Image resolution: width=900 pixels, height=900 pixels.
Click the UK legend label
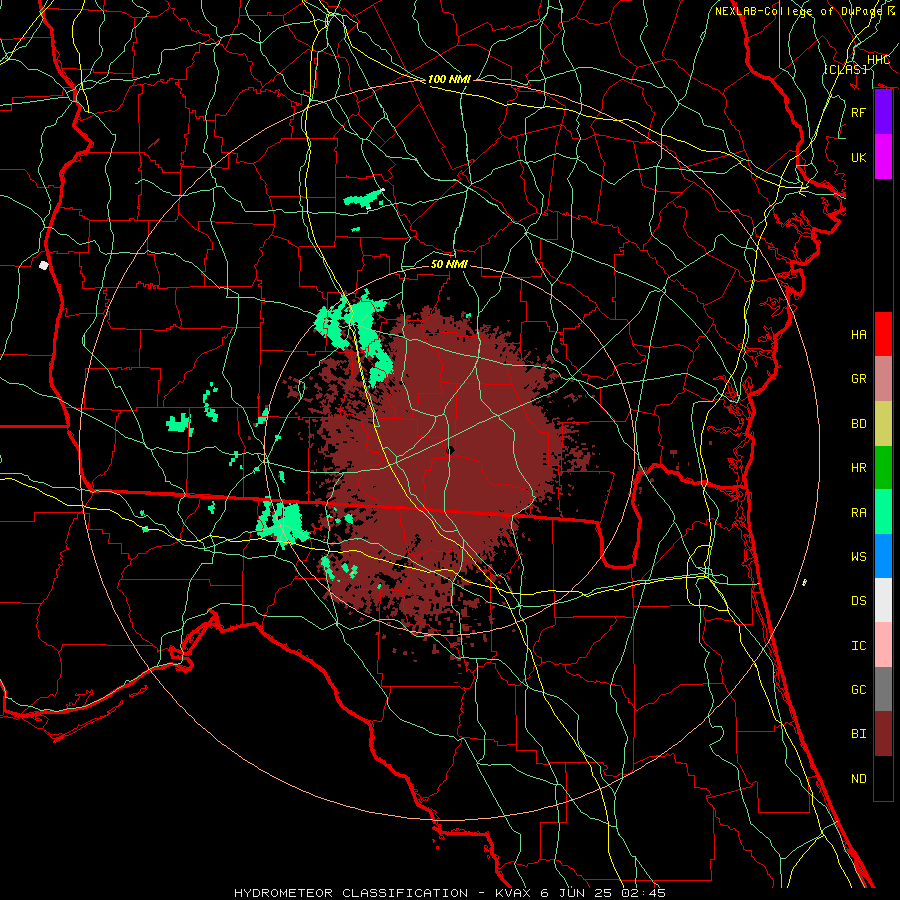859,157
